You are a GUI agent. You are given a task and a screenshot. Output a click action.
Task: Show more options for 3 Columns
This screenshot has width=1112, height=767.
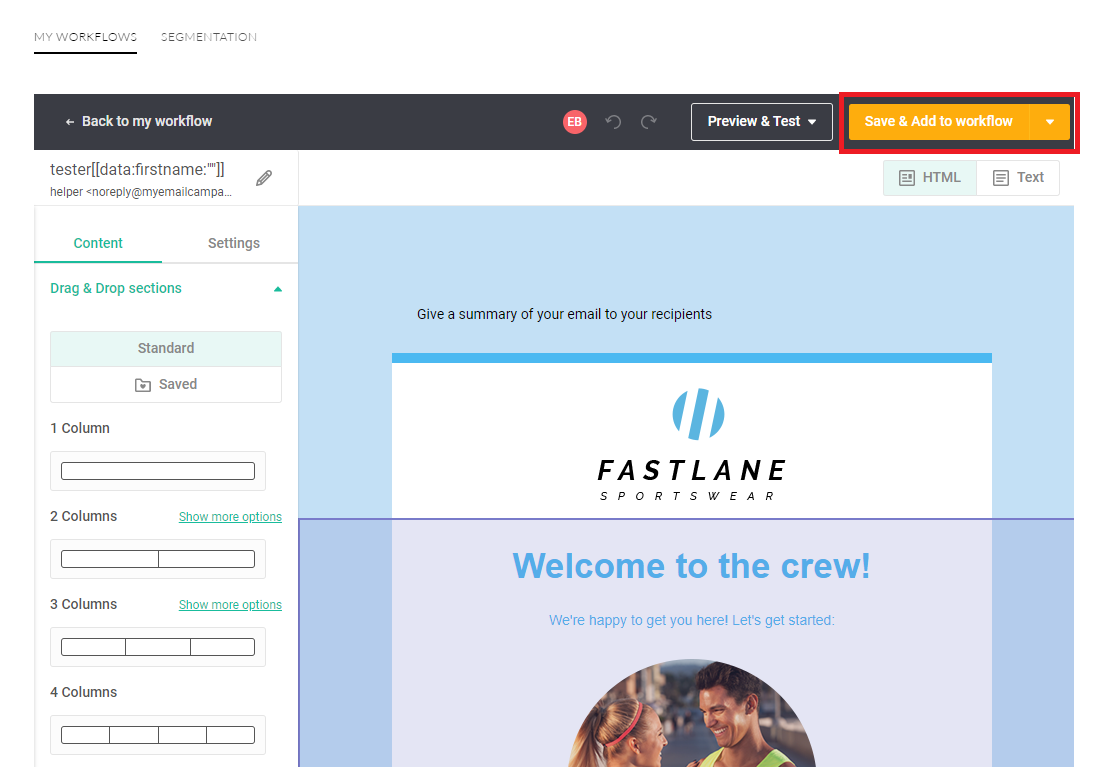(230, 605)
